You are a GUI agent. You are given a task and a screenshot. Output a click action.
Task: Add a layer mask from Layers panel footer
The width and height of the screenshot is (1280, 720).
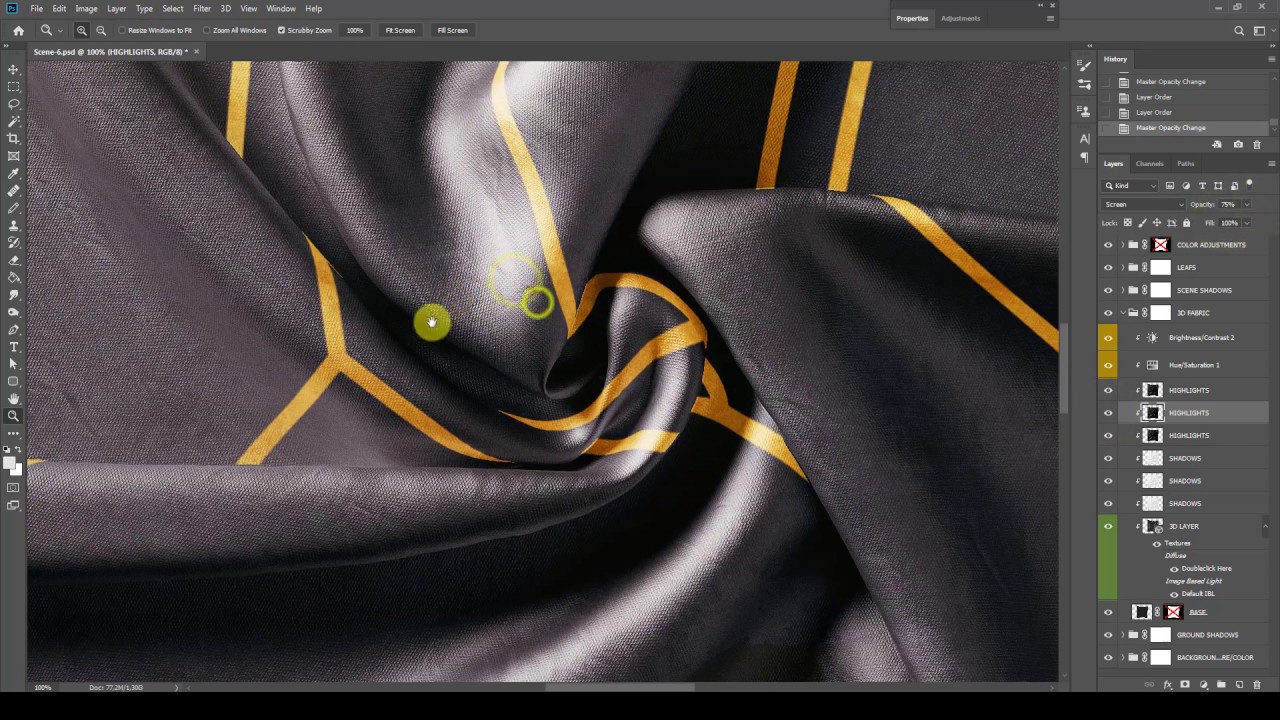coord(1185,685)
